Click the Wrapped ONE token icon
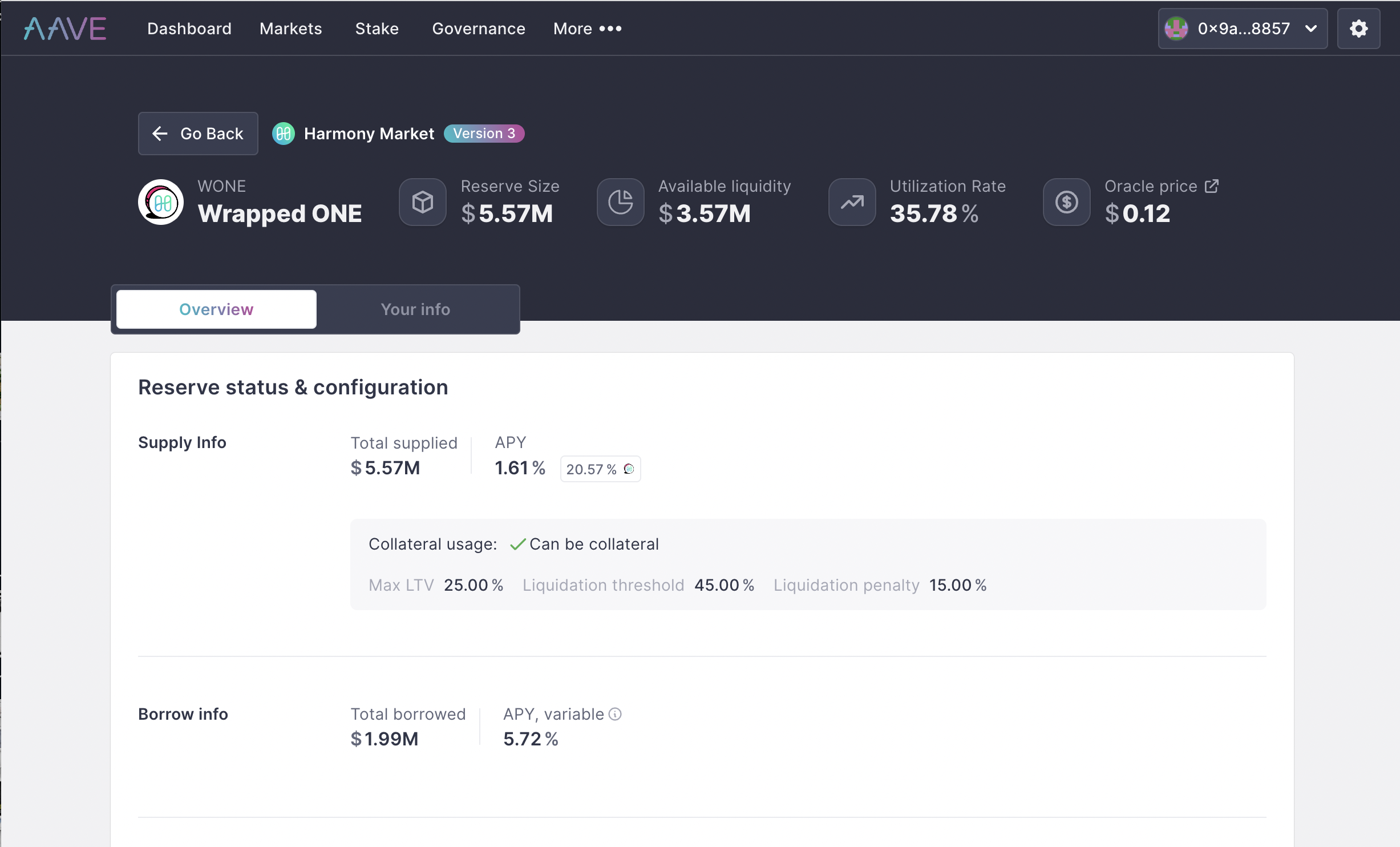This screenshot has width=1400, height=847. (x=161, y=202)
